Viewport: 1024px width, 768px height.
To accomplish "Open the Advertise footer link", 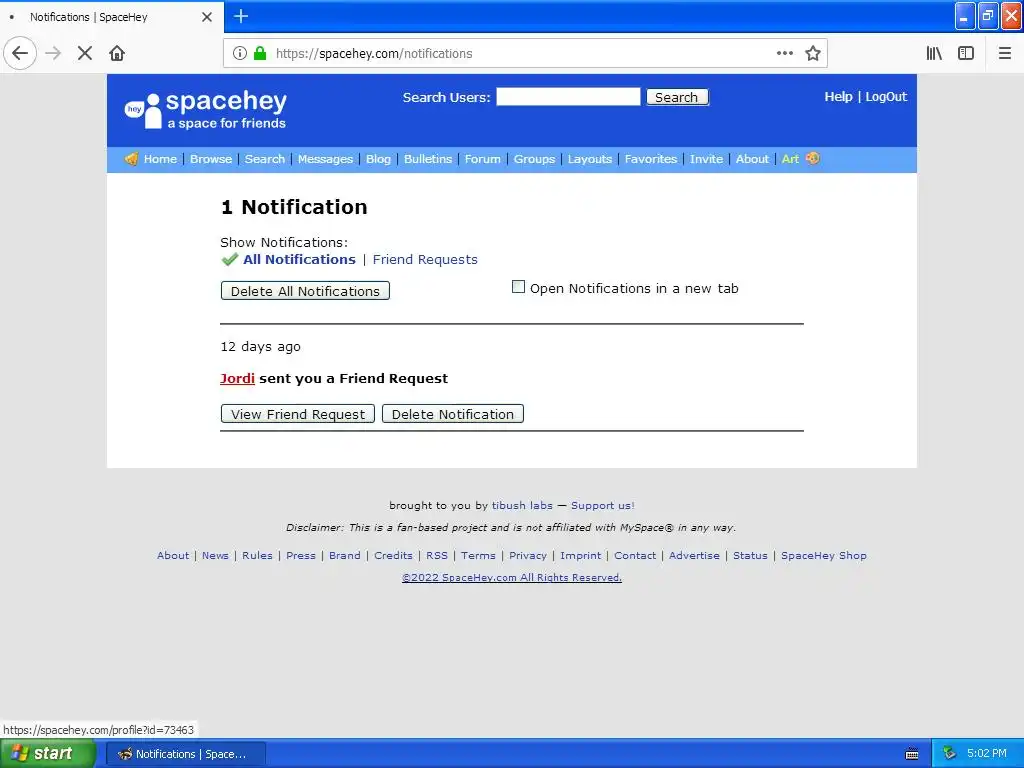I will (x=694, y=556).
